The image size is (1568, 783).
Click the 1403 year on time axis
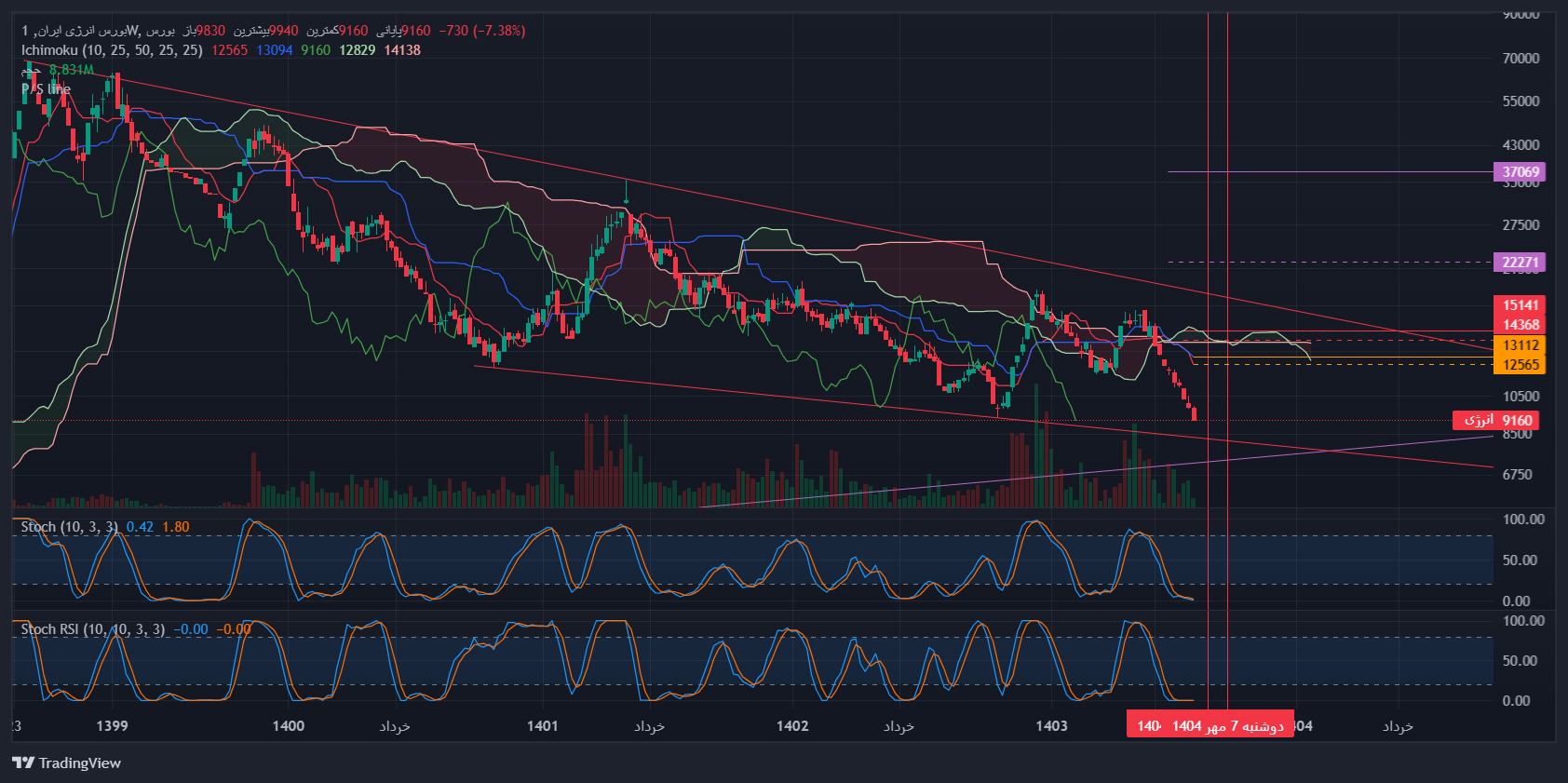pos(1051,726)
